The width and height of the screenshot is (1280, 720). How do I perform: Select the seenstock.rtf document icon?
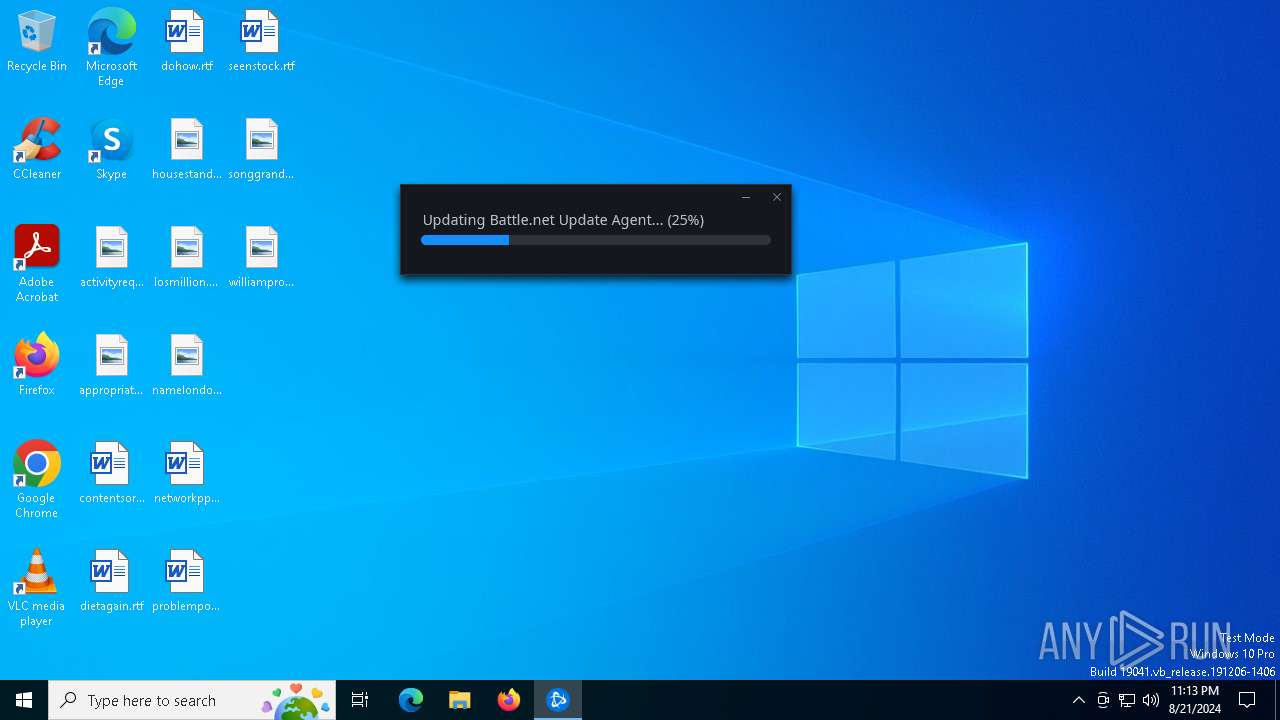click(261, 42)
